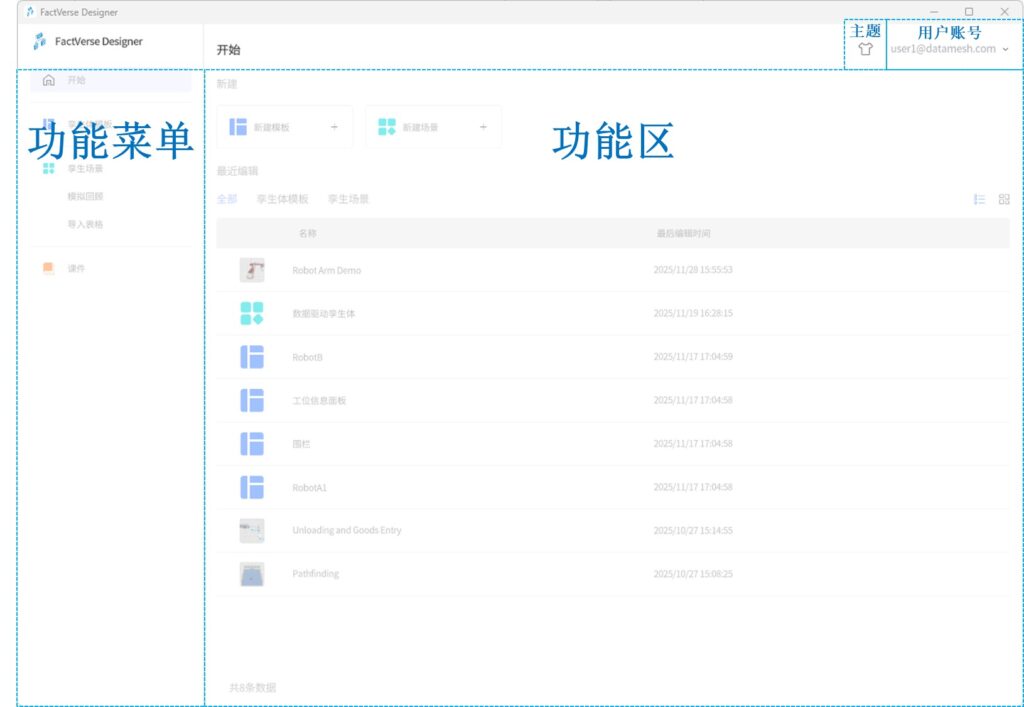This screenshot has height=707, width=1024.
Task: Switch to the 孪生场景 filter tab
Action: (348, 199)
